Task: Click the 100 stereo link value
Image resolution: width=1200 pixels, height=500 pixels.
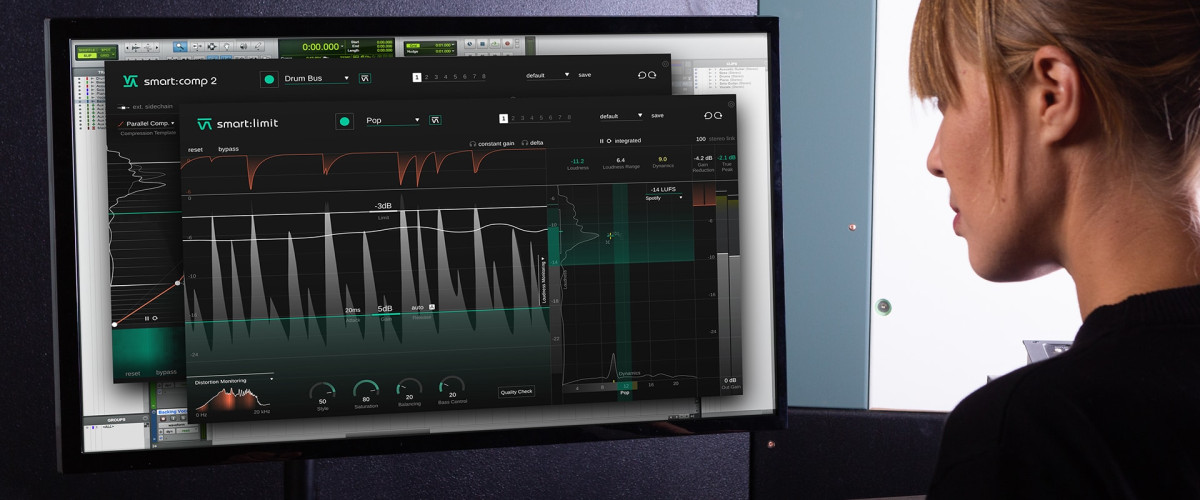Action: pyautogui.click(x=700, y=139)
